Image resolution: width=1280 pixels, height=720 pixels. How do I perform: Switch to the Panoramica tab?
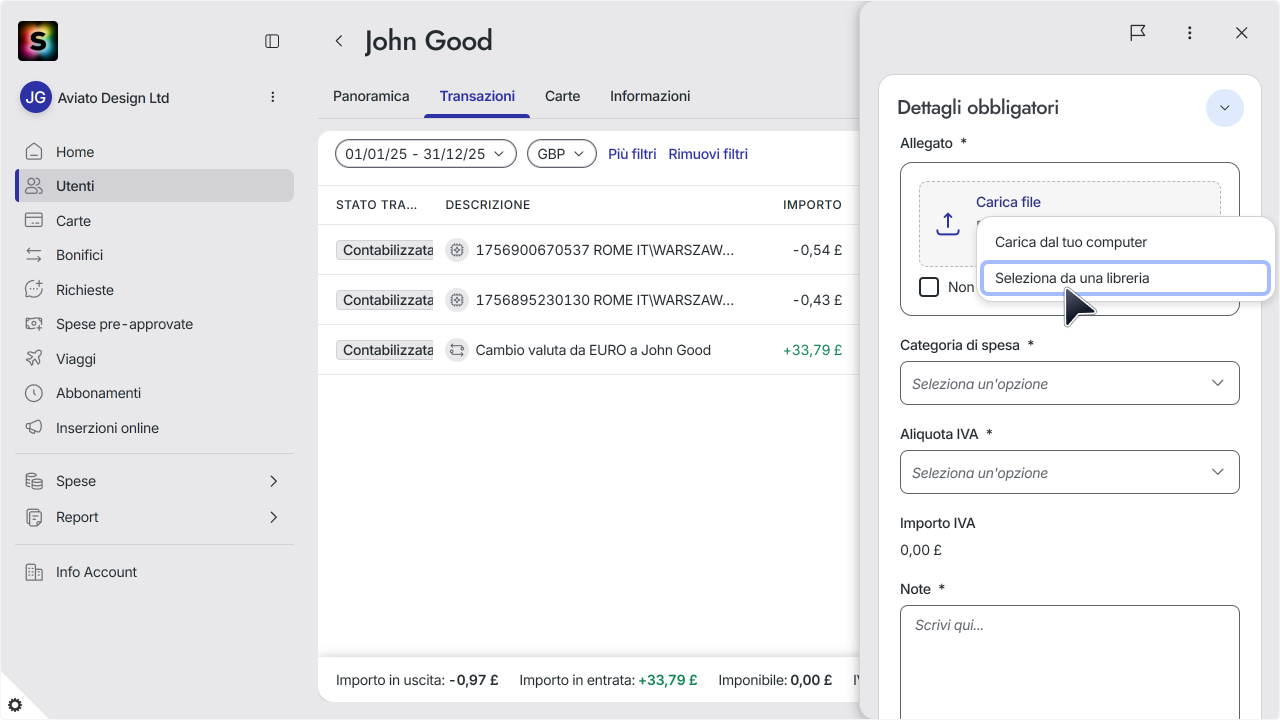tap(371, 96)
